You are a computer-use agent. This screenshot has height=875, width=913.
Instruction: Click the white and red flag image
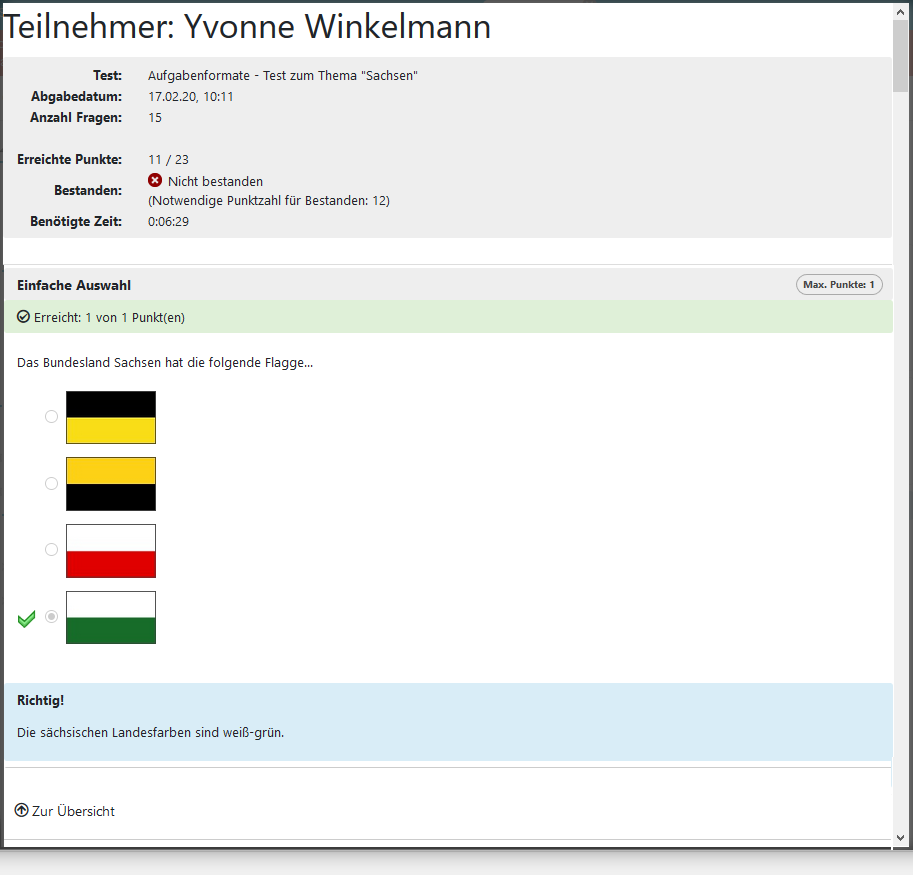(x=111, y=551)
